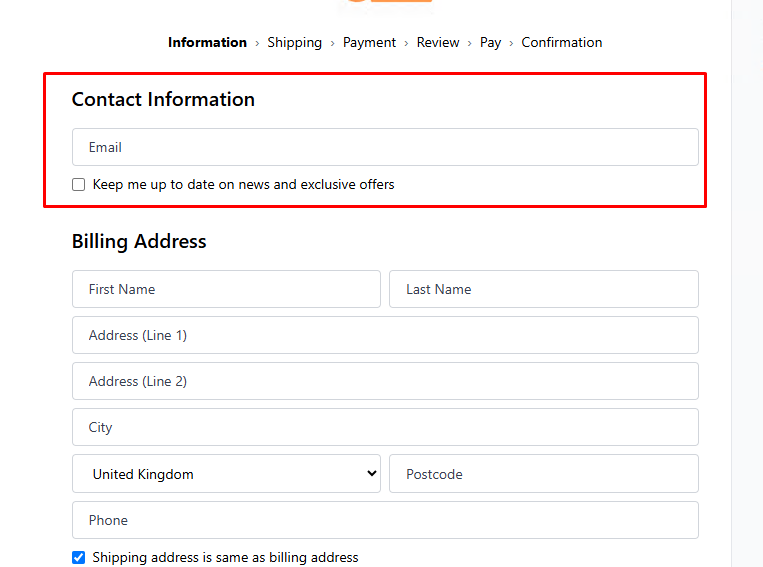Focus the Address (Line 2) field
The width and height of the screenshot is (763, 567).
385,381
